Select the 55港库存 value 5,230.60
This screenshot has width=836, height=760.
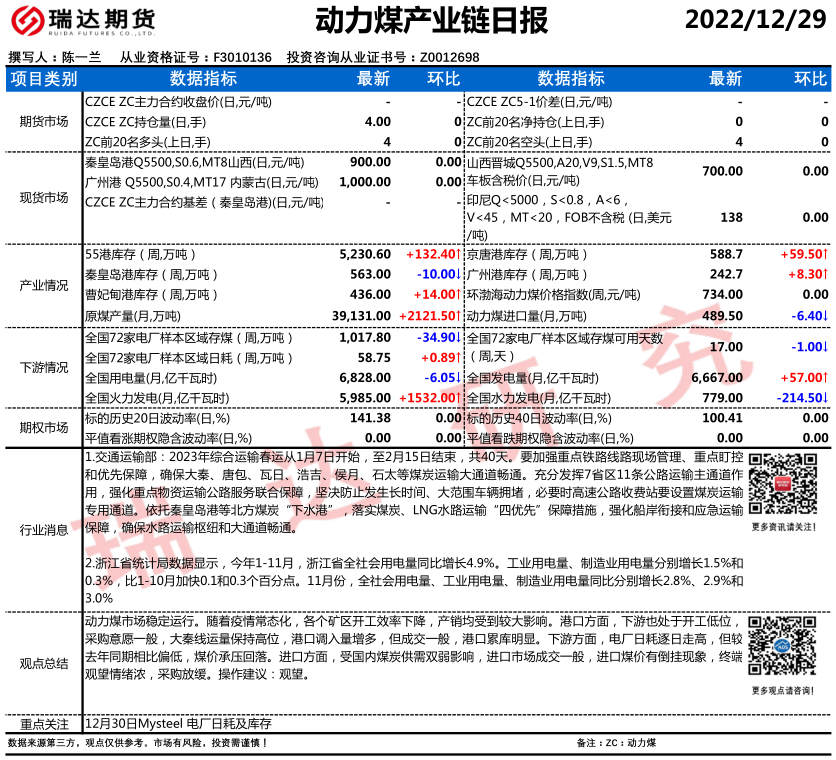(x=365, y=255)
